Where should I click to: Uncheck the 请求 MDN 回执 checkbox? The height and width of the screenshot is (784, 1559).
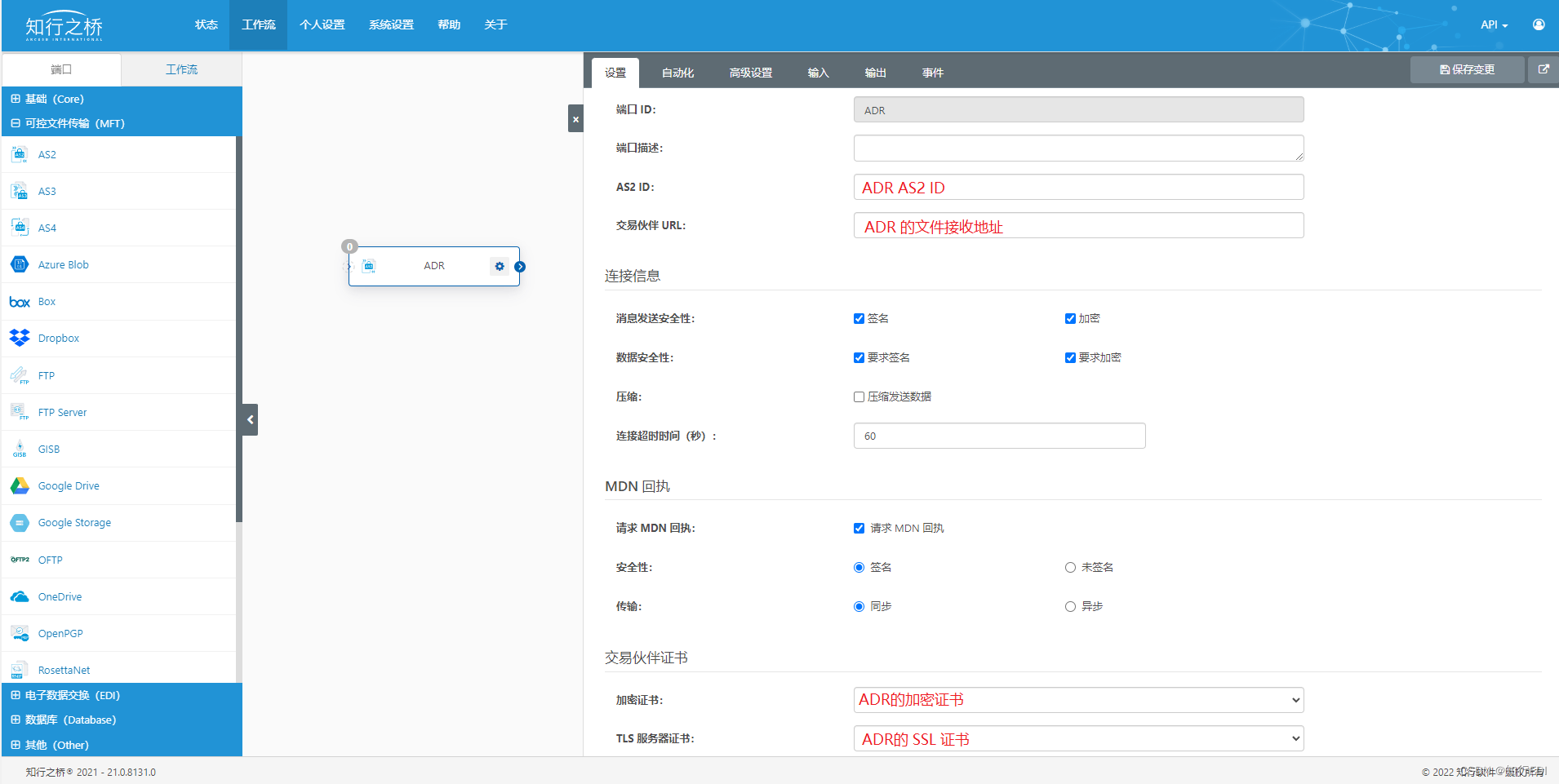coord(859,529)
